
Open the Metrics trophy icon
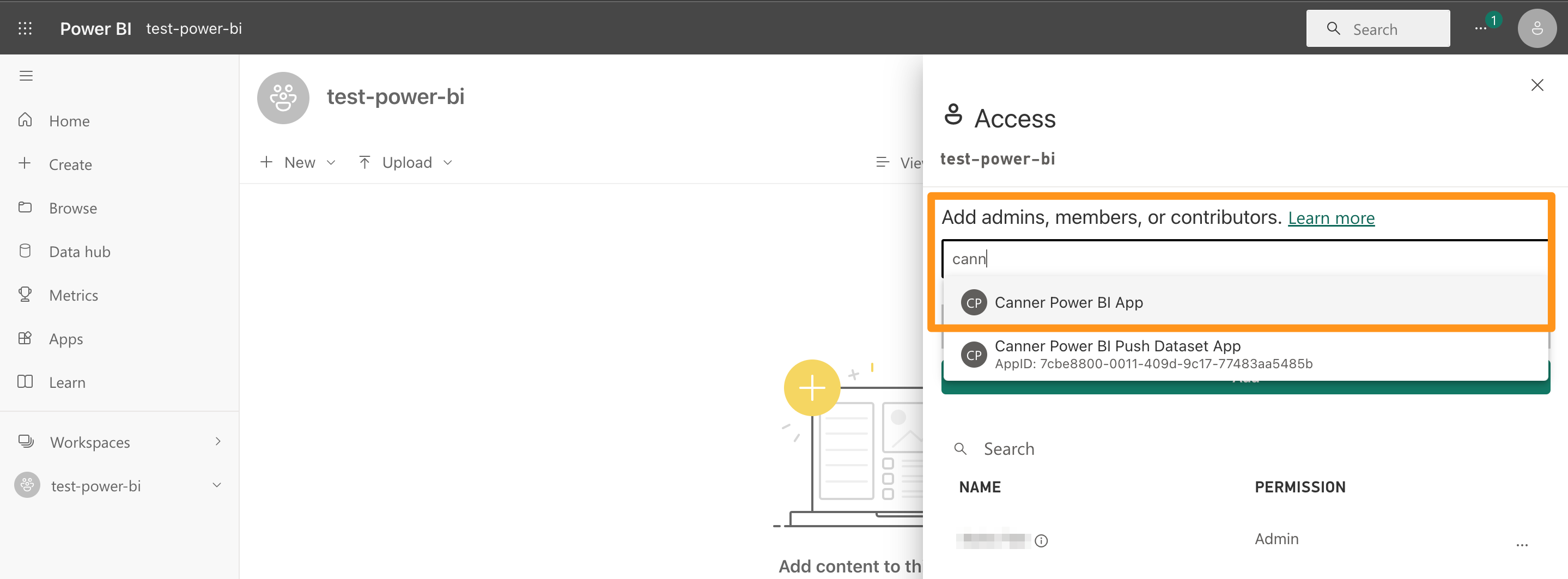click(25, 294)
